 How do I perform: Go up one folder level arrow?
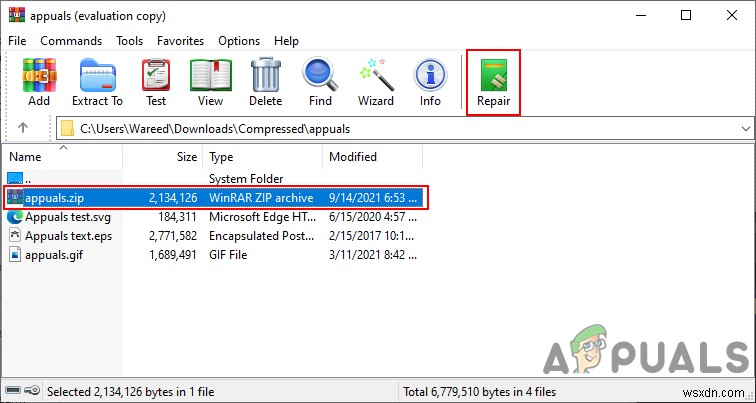click(23, 128)
